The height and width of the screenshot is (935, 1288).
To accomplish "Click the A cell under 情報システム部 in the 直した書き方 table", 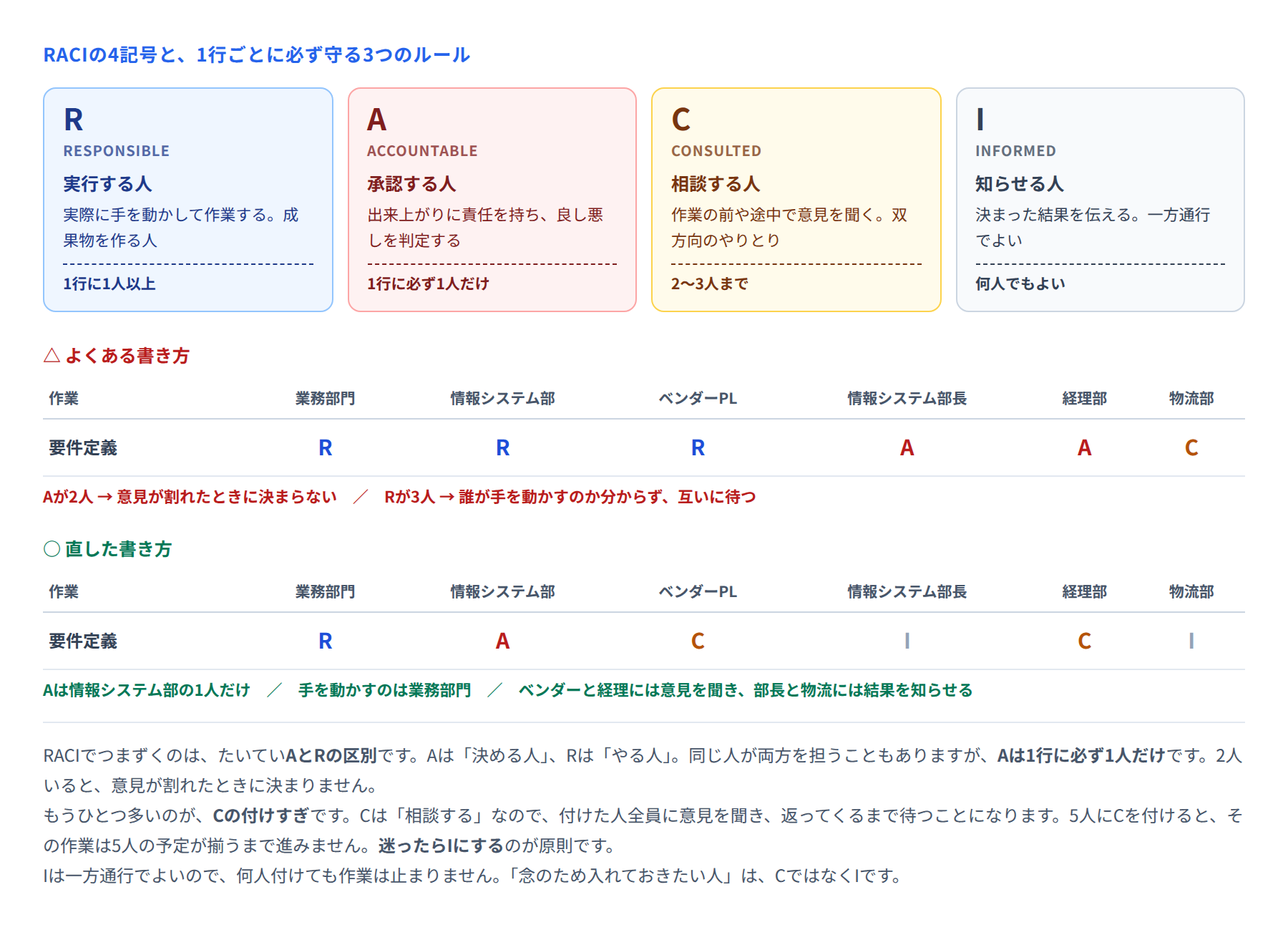I will pos(503,641).
